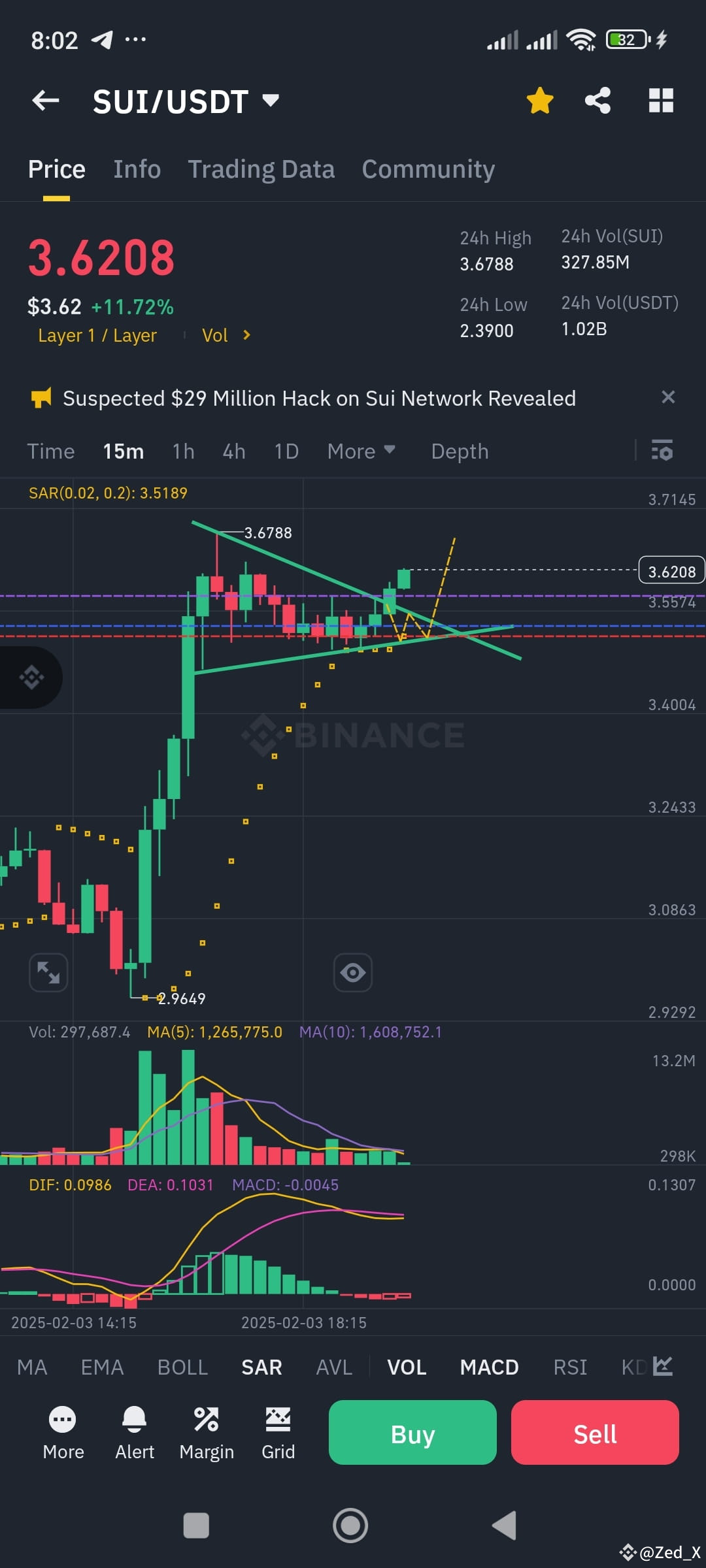Tap the red Sell button
The image size is (706, 1568).
[x=595, y=1432]
